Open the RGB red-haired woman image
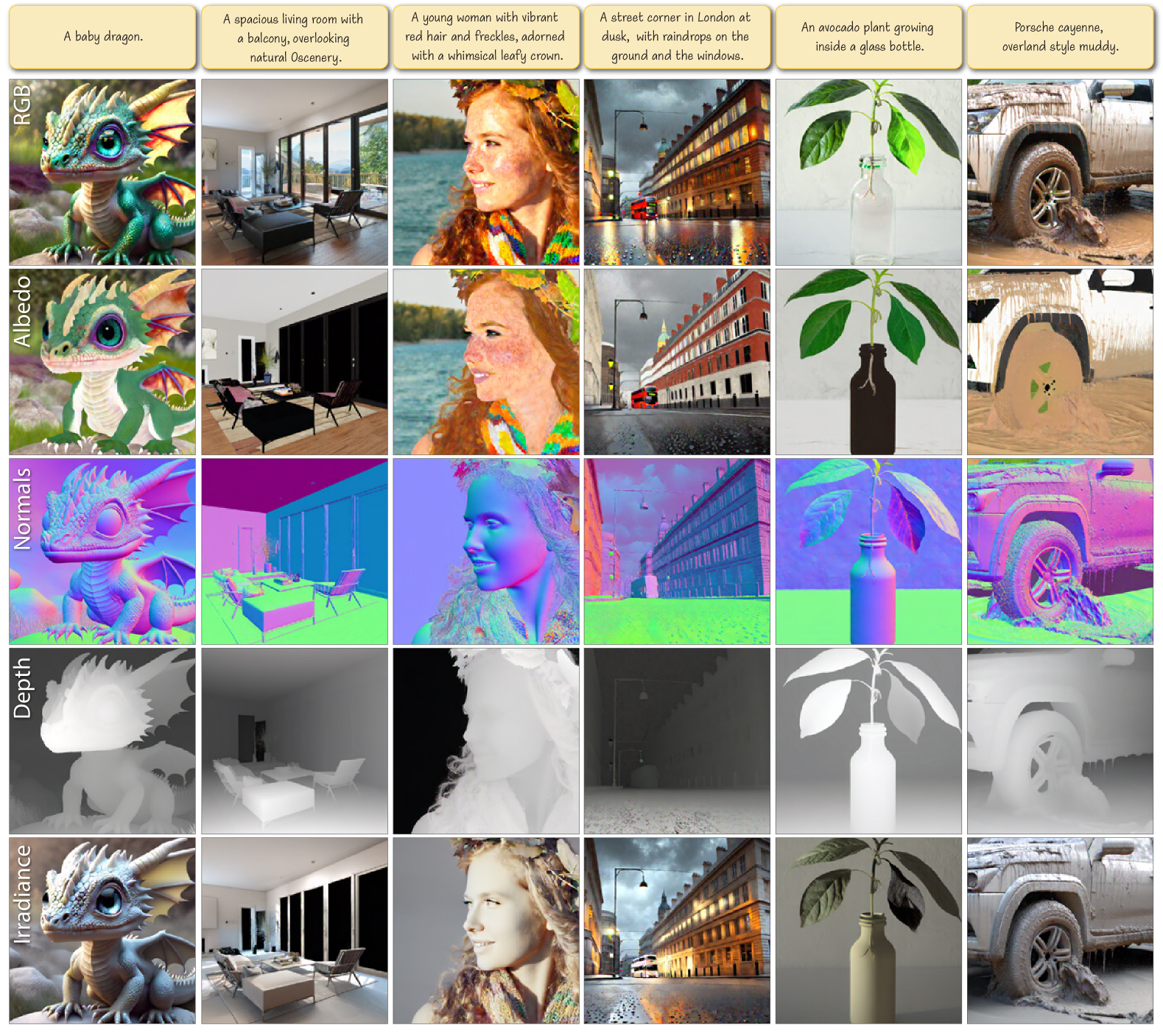The width and height of the screenshot is (1163, 1036). click(486, 172)
